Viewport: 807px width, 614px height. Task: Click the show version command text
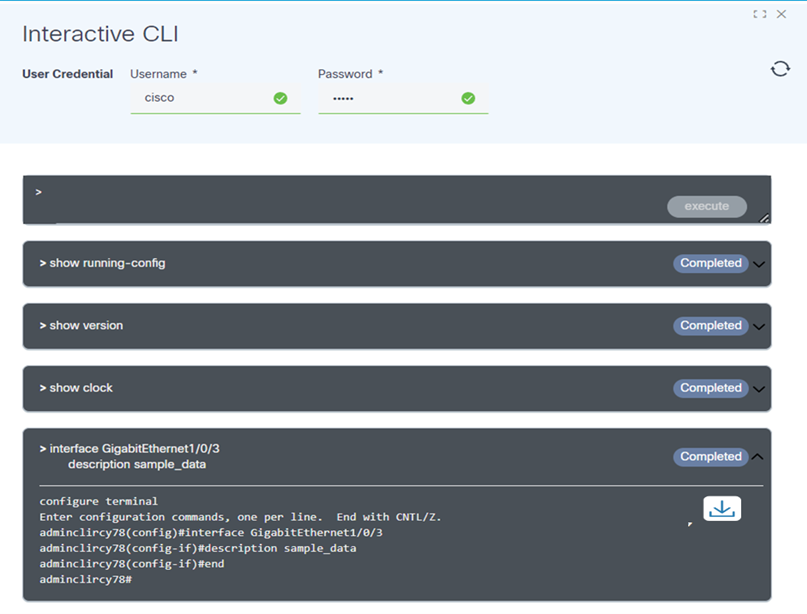click(86, 326)
